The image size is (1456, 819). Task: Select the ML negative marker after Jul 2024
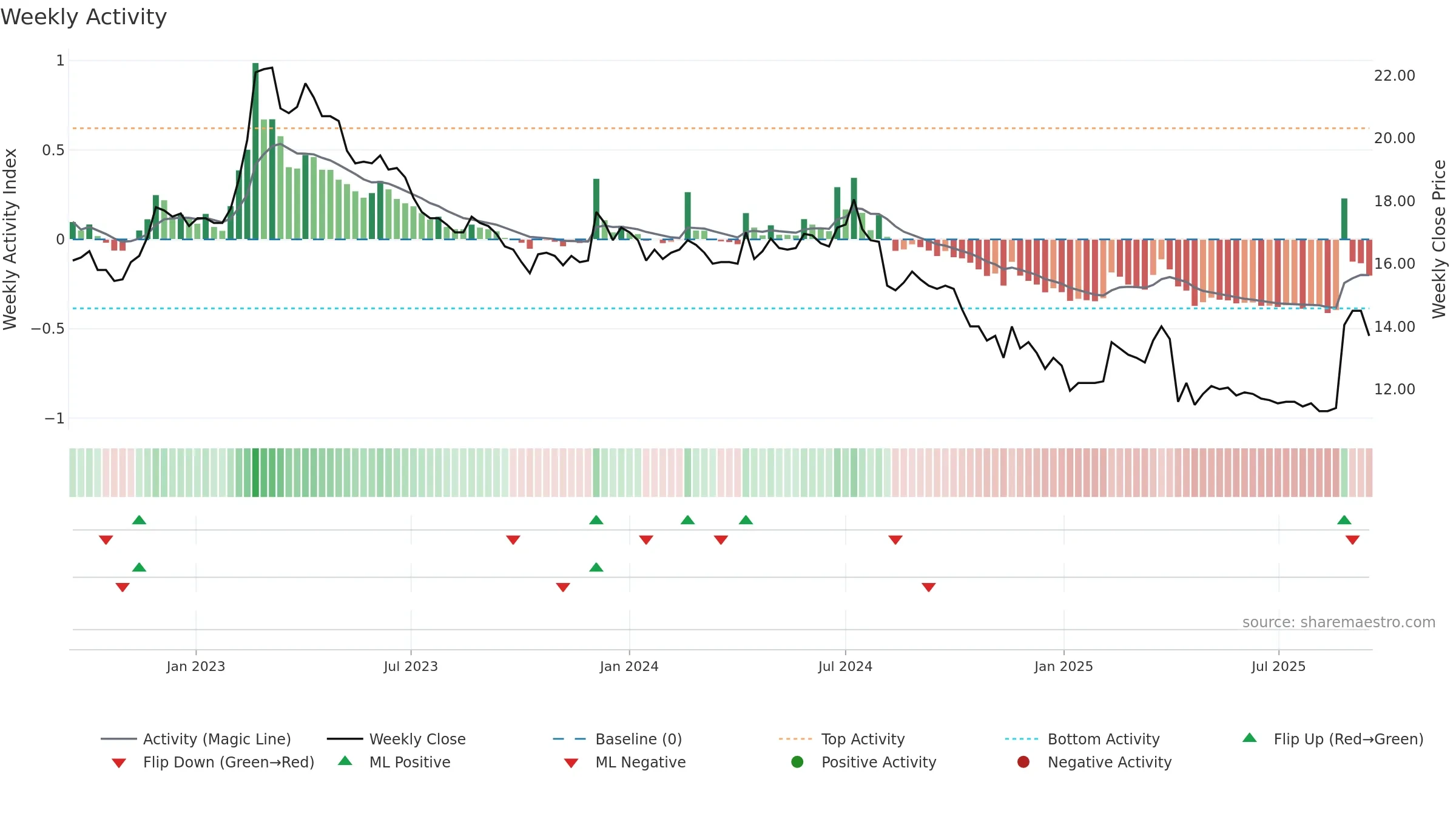point(929,587)
